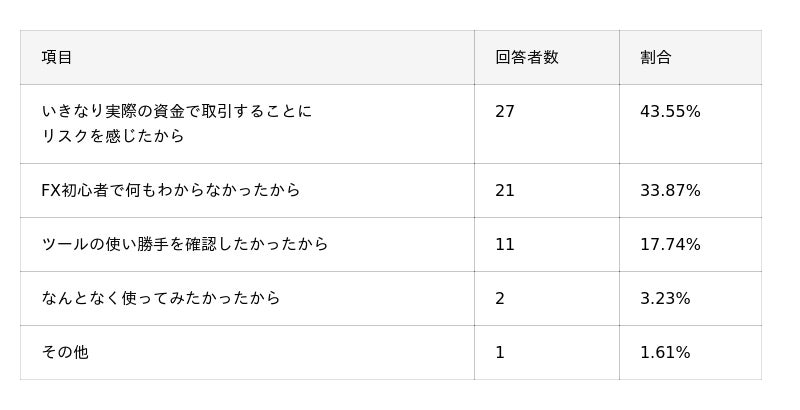Click the line リスクを感じたから
The image size is (800, 410).
click(113, 136)
